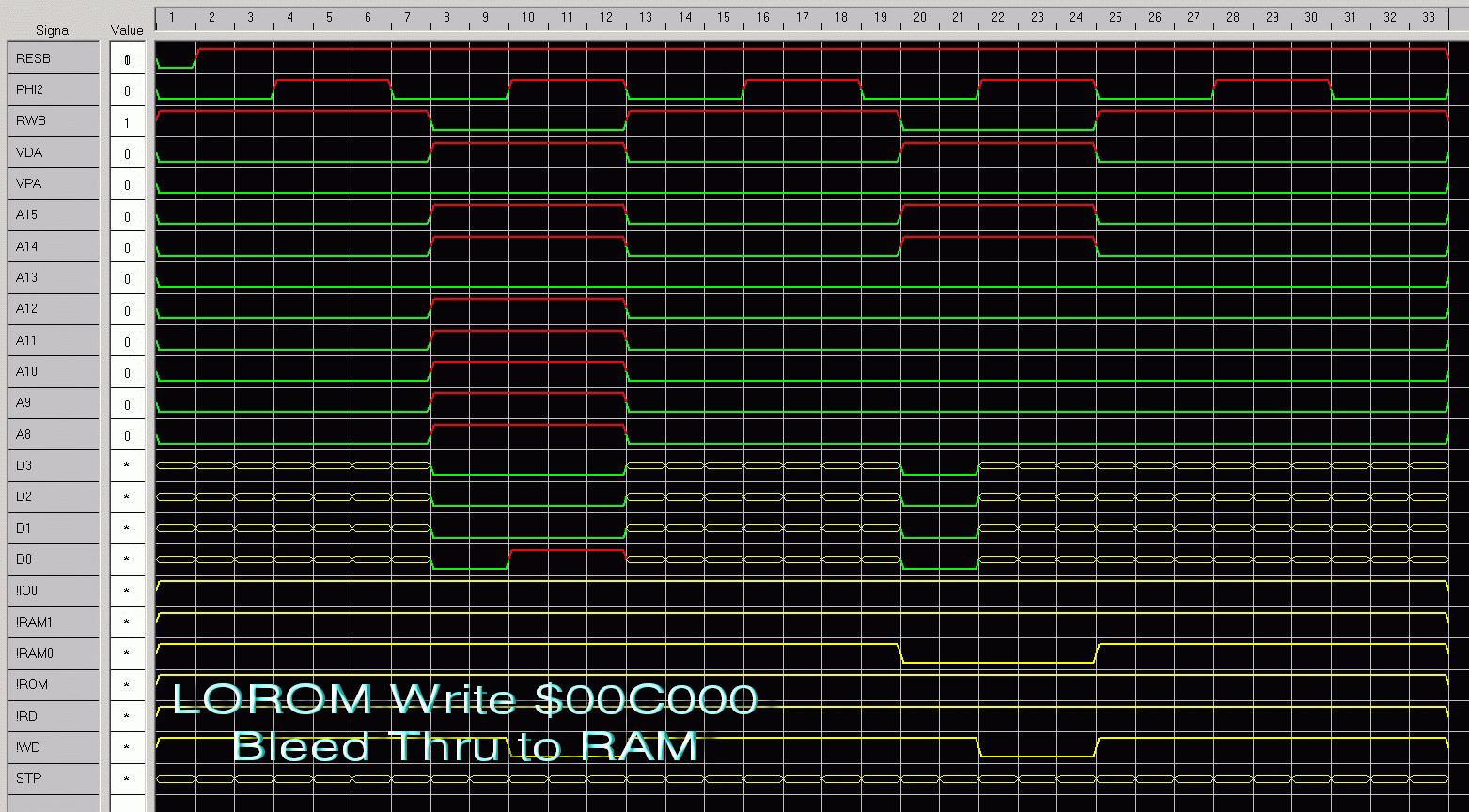Click the value cell of RWB
This screenshot has height=812, width=1469.
click(x=127, y=122)
